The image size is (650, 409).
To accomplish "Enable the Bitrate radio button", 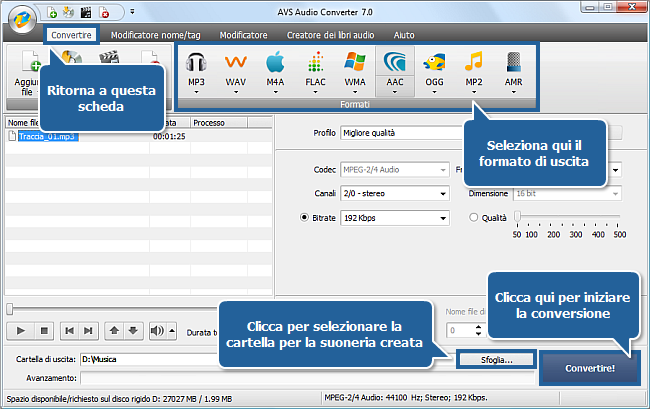I will [305, 217].
